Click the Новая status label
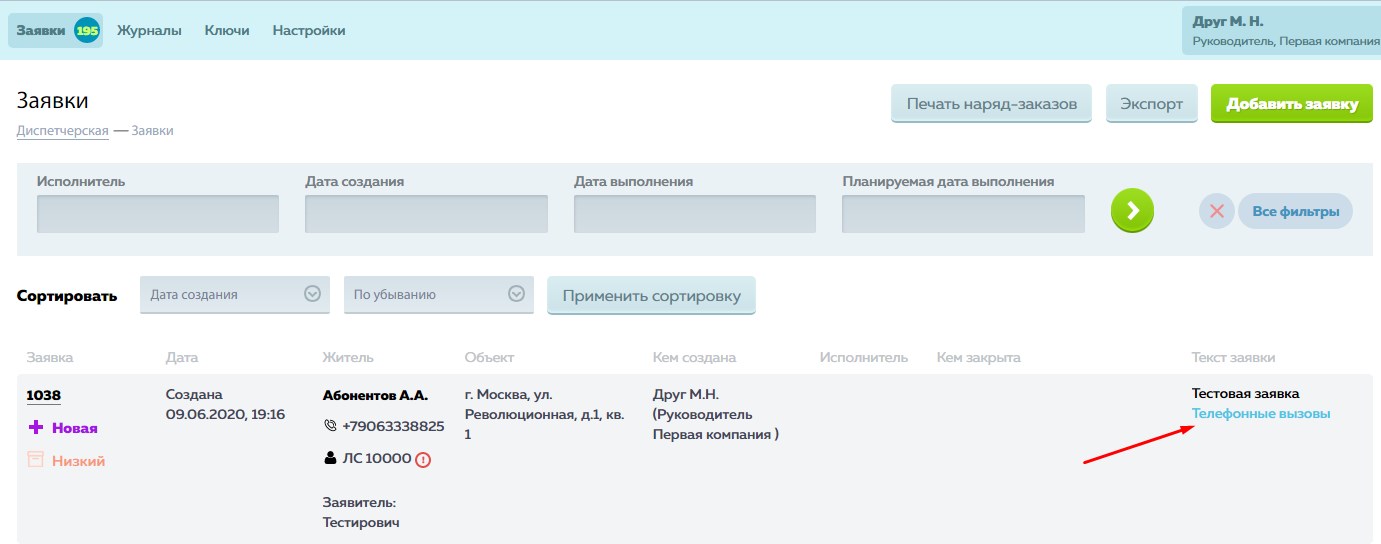The image size is (1381, 544). point(75,428)
